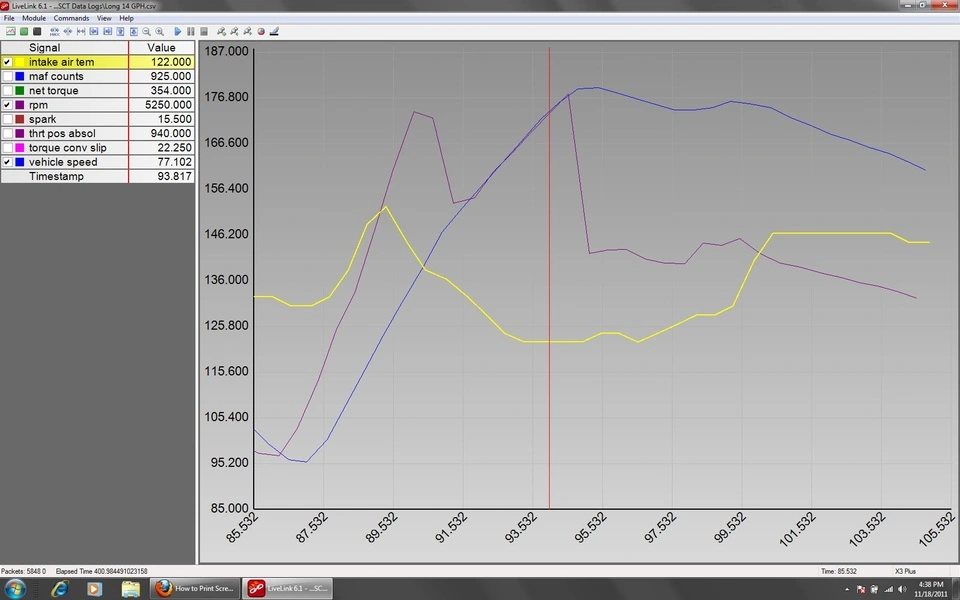960x600 pixels.
Task: Open the Module menu
Action: click(x=34, y=18)
